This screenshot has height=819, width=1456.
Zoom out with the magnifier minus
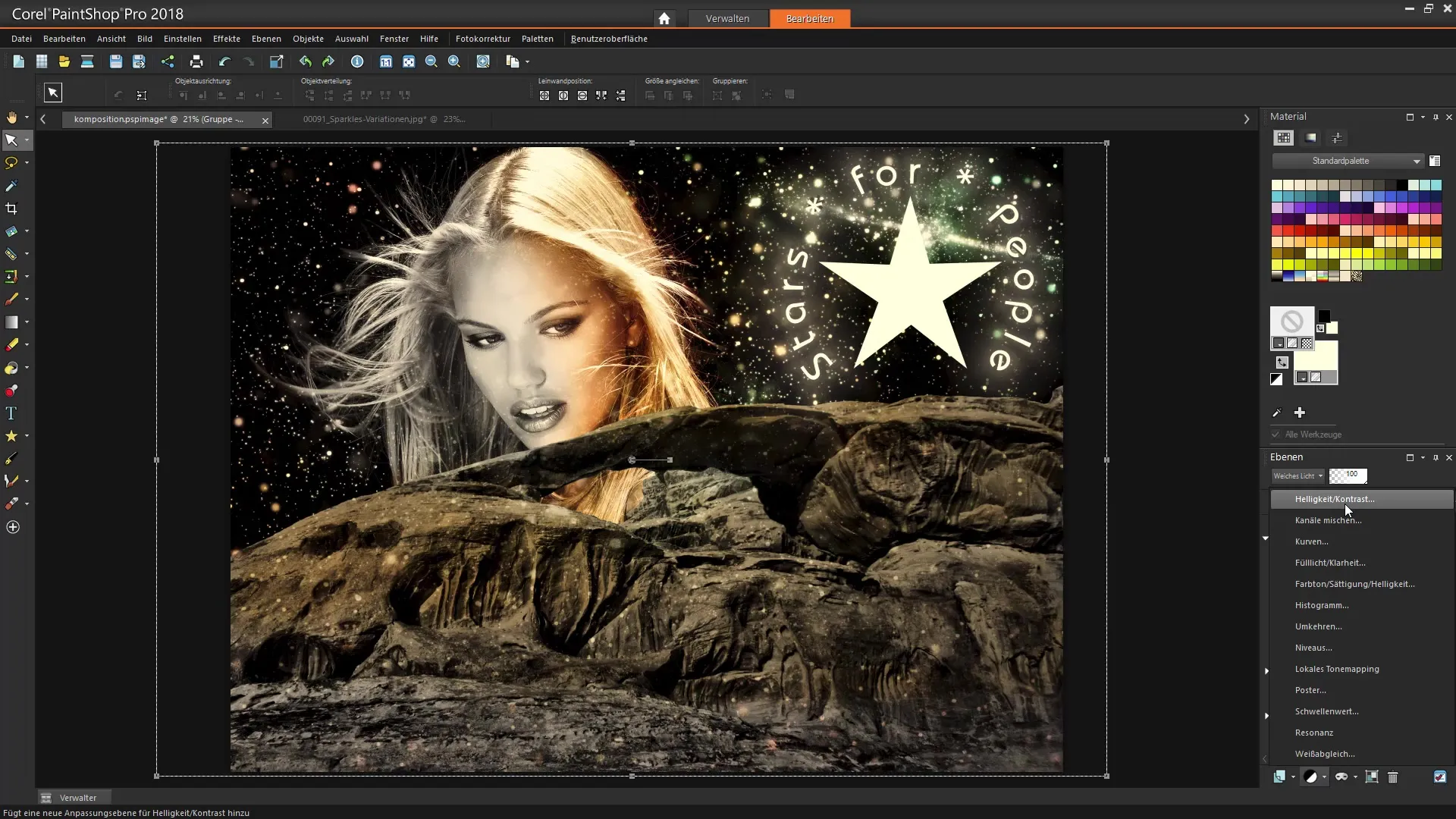tap(431, 61)
